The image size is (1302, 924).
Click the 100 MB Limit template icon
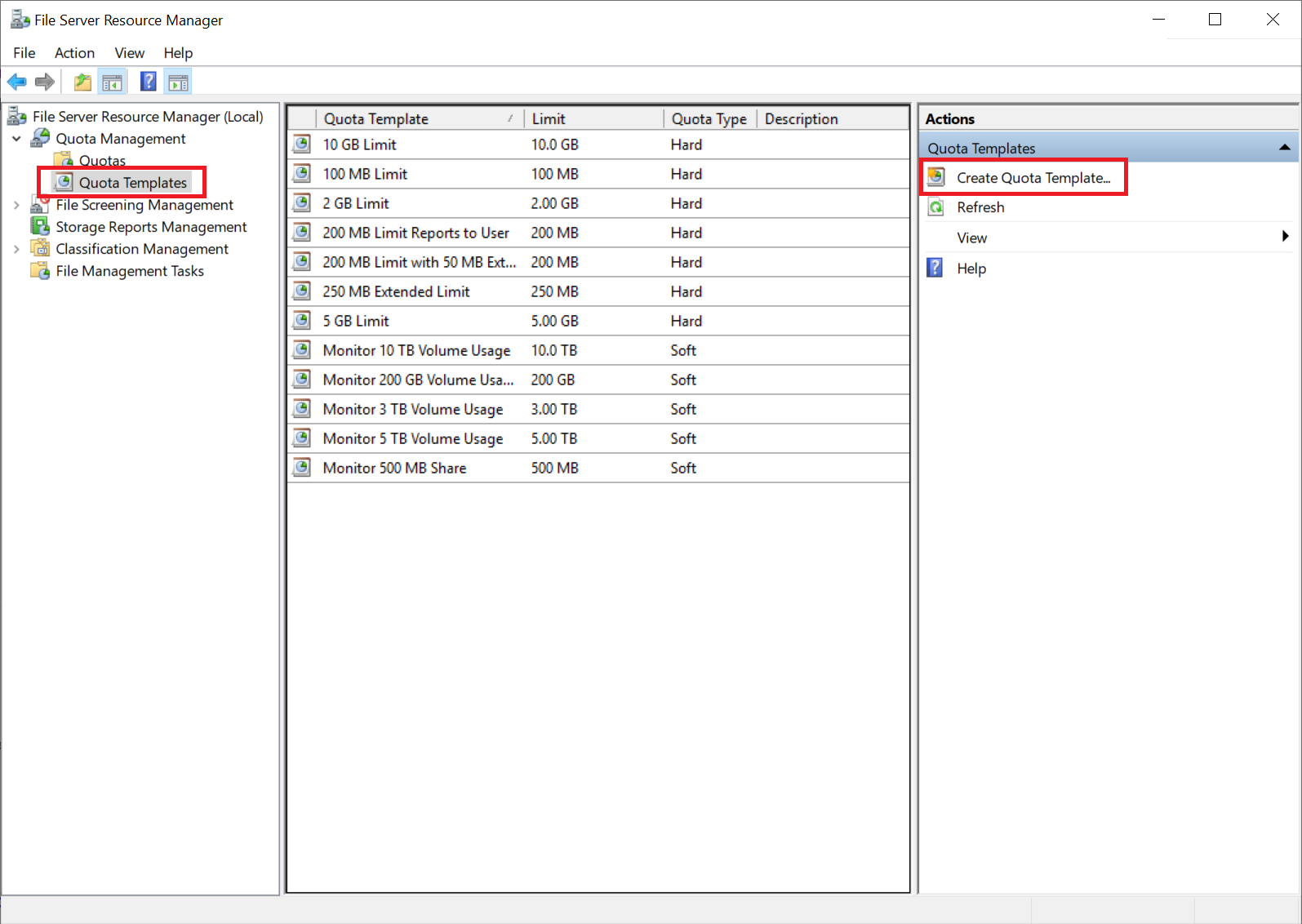pyautogui.click(x=302, y=174)
